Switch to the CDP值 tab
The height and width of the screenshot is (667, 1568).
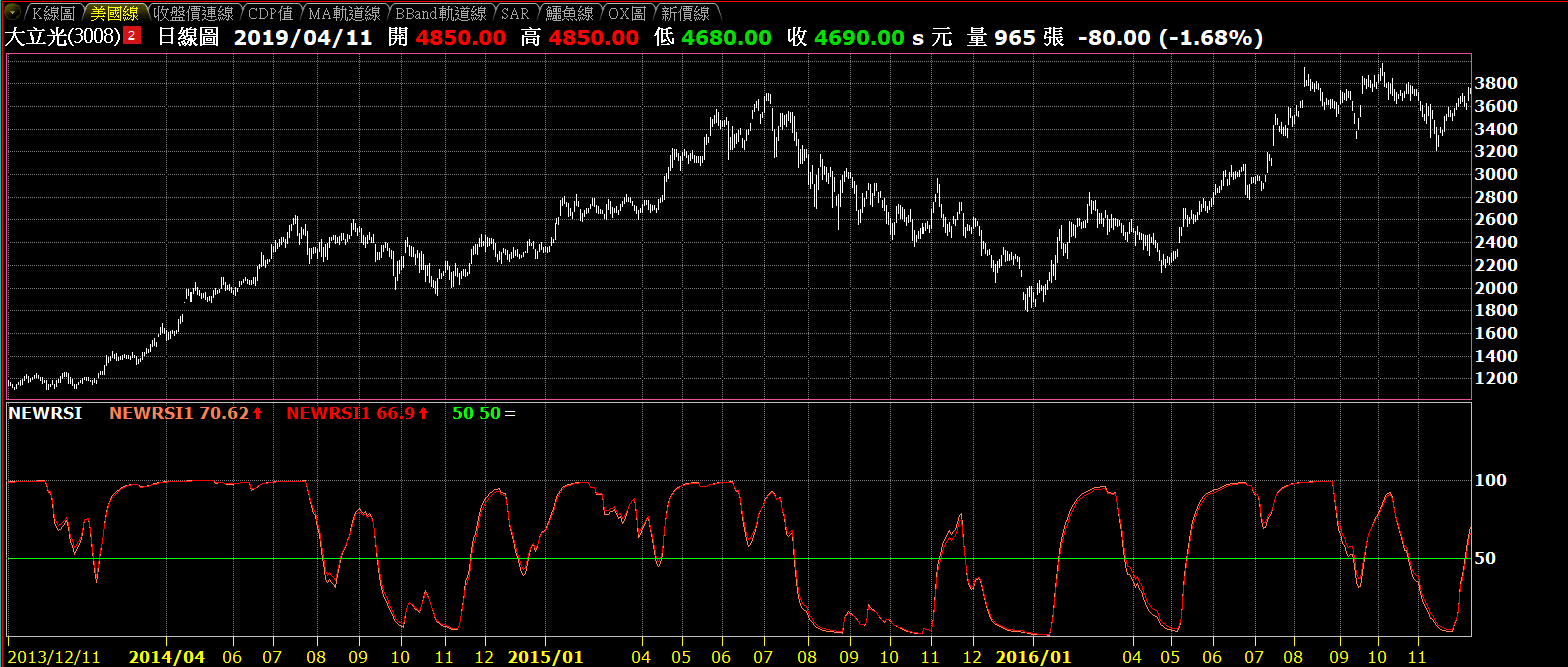coord(269,13)
